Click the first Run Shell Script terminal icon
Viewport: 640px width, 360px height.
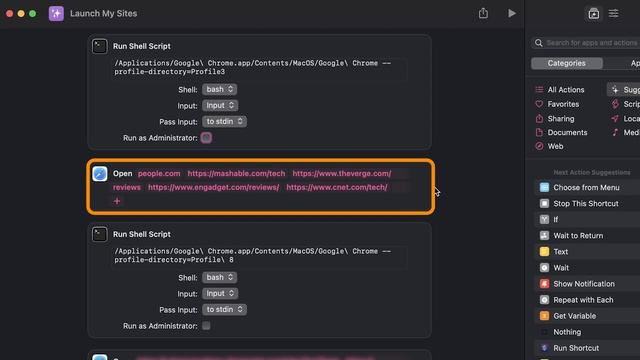pyautogui.click(x=100, y=46)
